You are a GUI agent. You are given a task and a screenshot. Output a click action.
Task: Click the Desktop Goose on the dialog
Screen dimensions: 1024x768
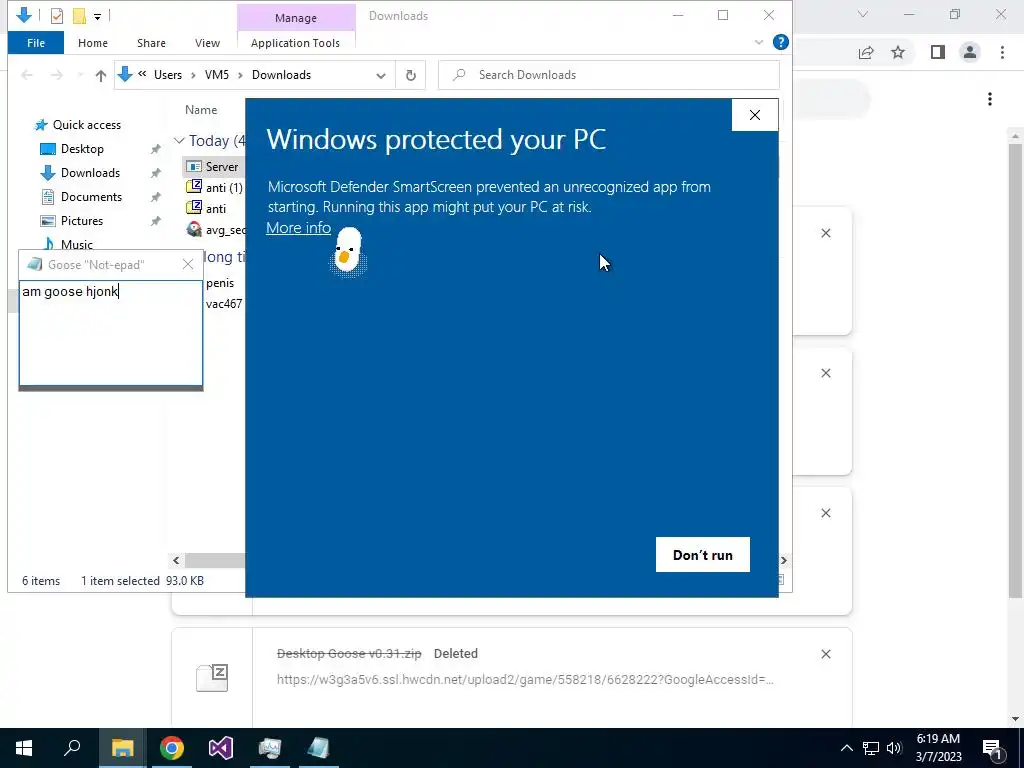coord(347,251)
